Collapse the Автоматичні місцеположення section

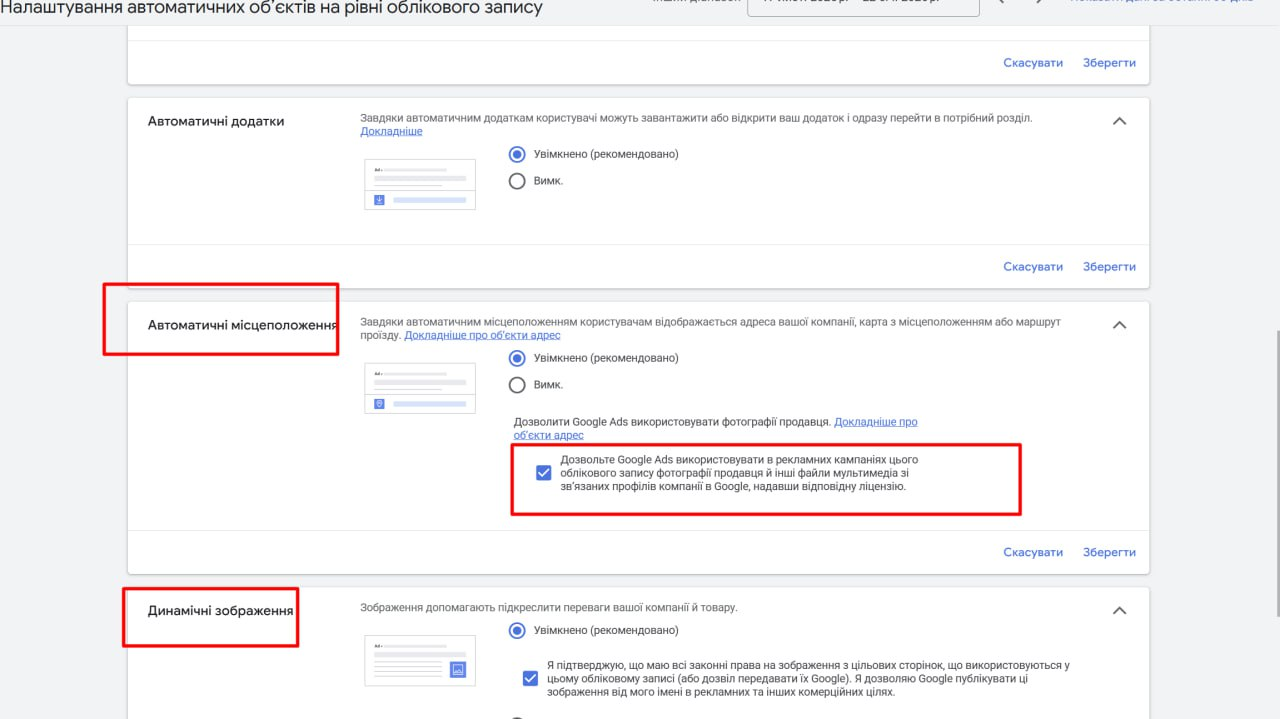[x=1119, y=324]
